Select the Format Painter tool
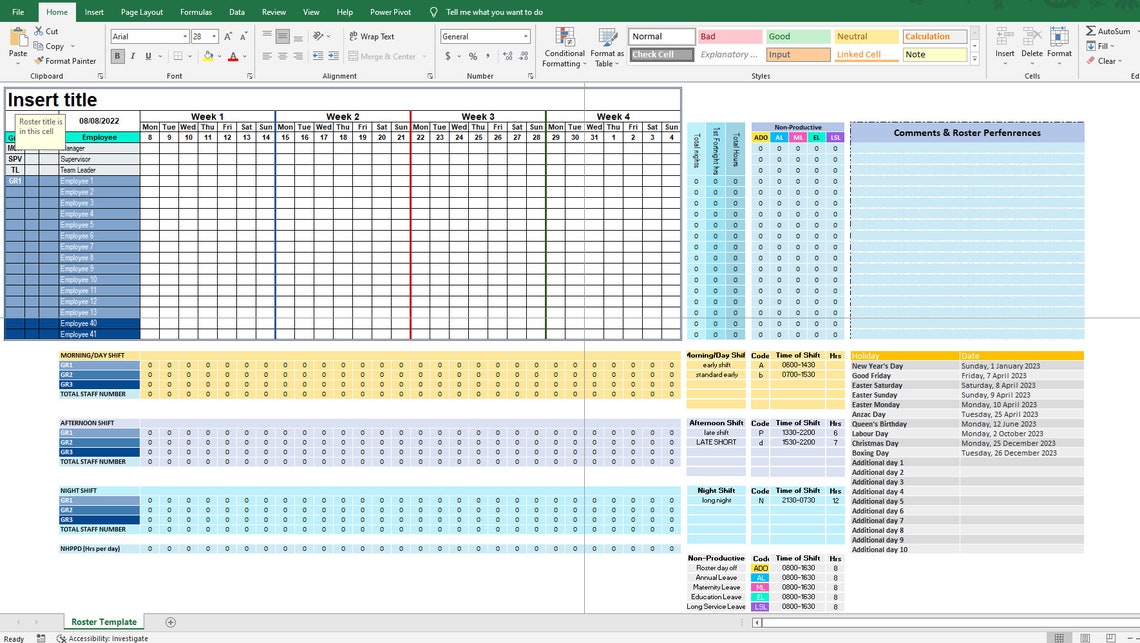1140x643 pixels. click(65, 60)
